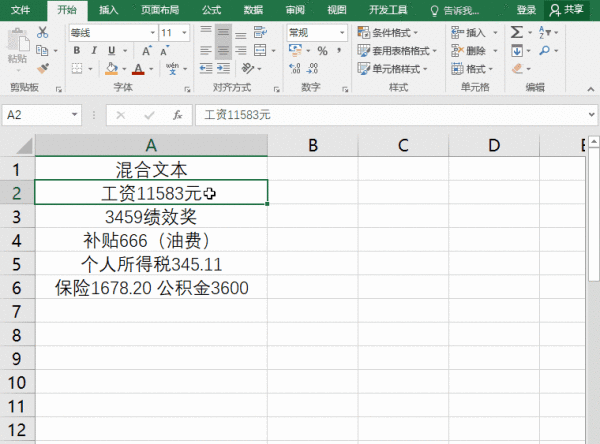Viewport: 600px width, 444px height.
Task: Center text horizontally
Action: (223, 50)
